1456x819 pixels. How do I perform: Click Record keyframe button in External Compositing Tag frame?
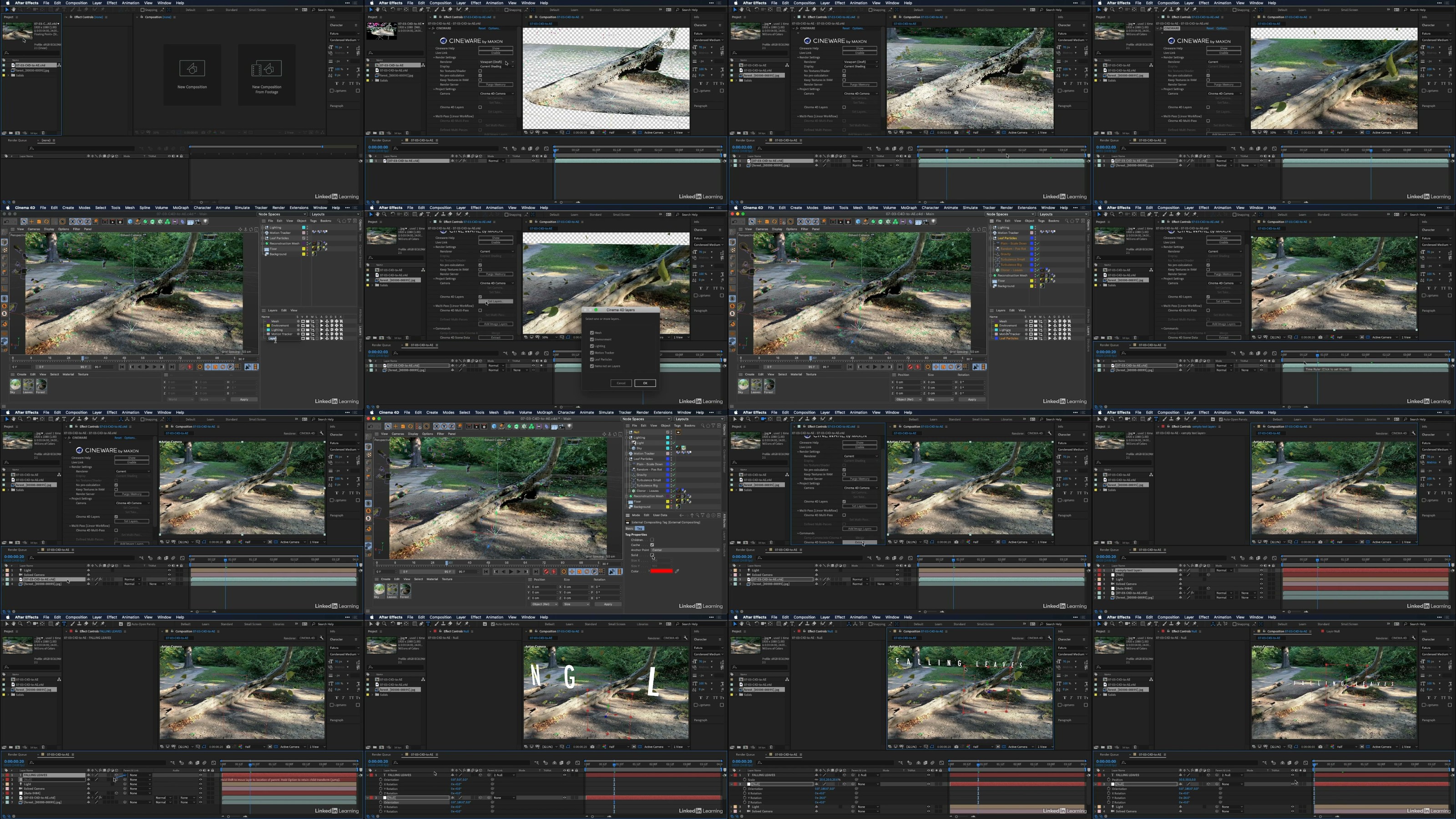[x=546, y=571]
